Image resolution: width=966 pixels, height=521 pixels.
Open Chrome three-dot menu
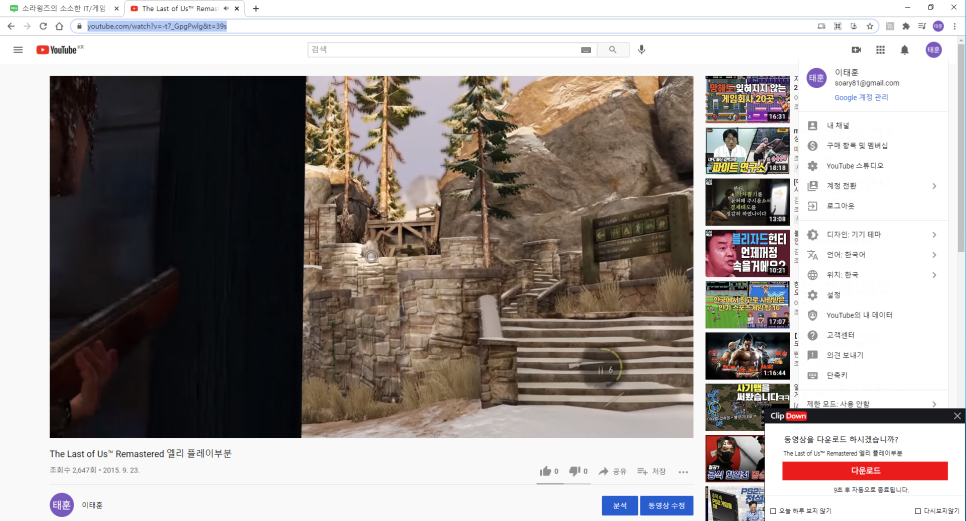pyautogui.click(x=954, y=26)
